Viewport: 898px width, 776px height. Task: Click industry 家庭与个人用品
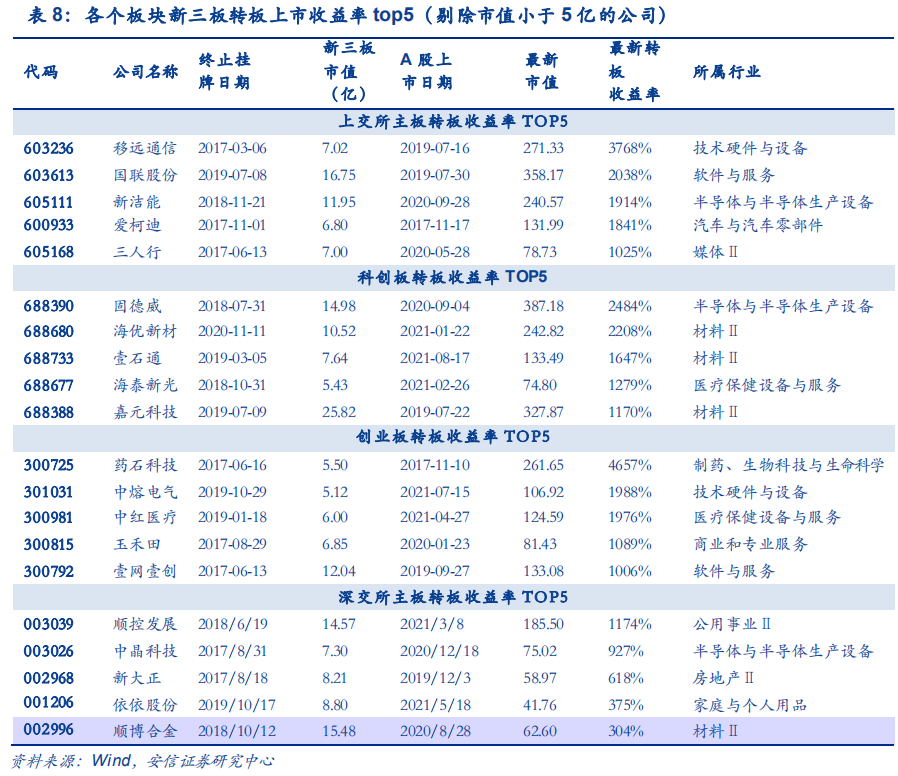(x=750, y=706)
